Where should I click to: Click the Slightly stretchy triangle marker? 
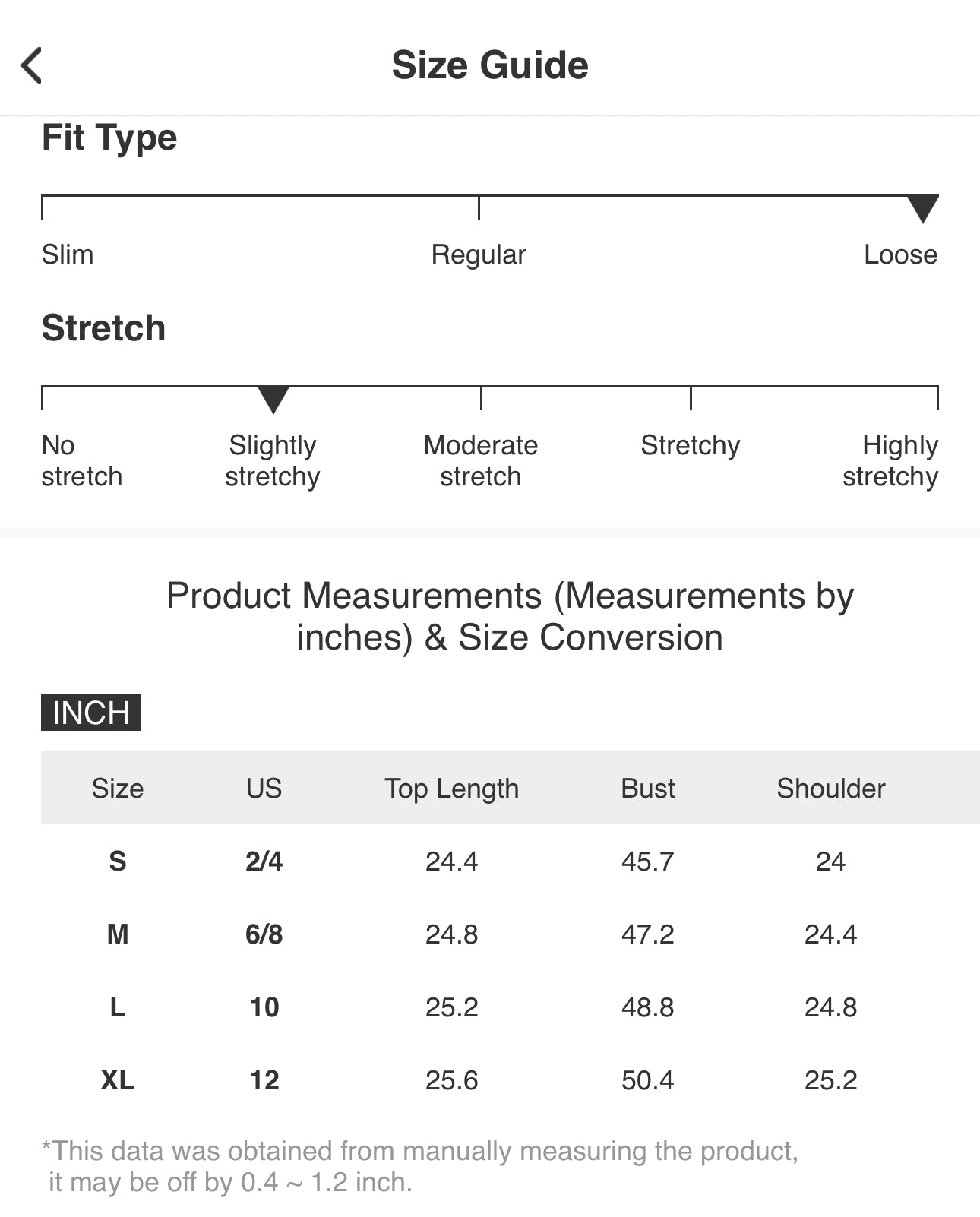[273, 399]
